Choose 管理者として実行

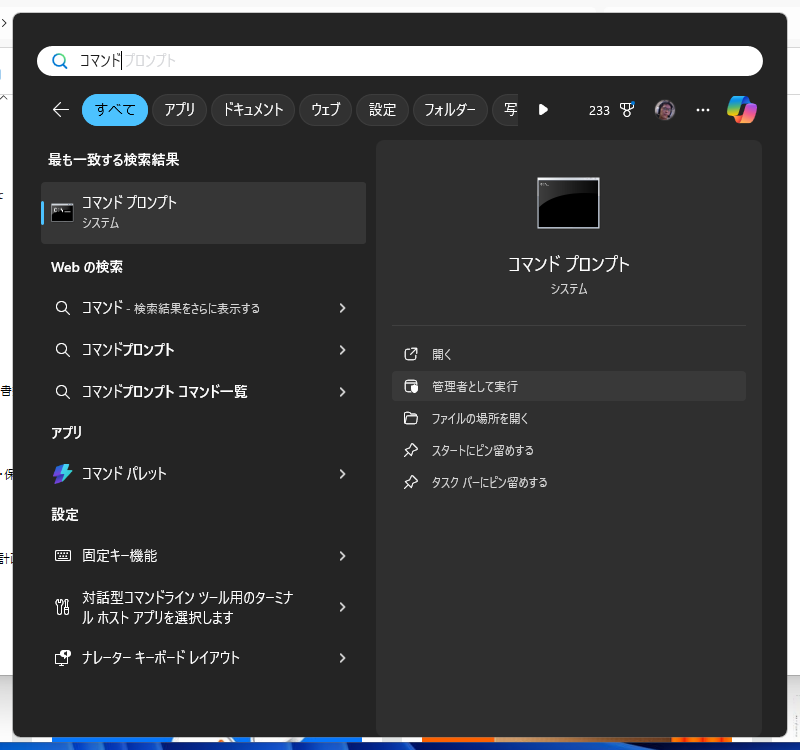[569, 386]
